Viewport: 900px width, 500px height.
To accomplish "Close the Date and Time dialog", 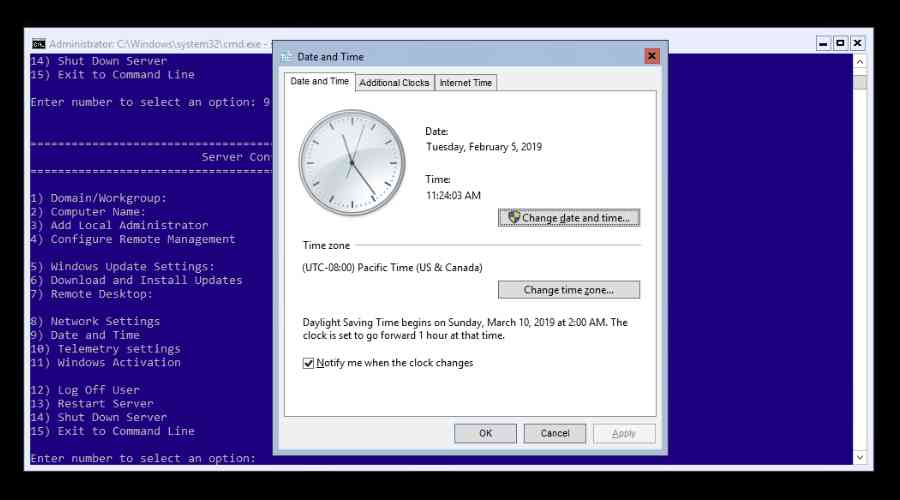I will pos(651,56).
